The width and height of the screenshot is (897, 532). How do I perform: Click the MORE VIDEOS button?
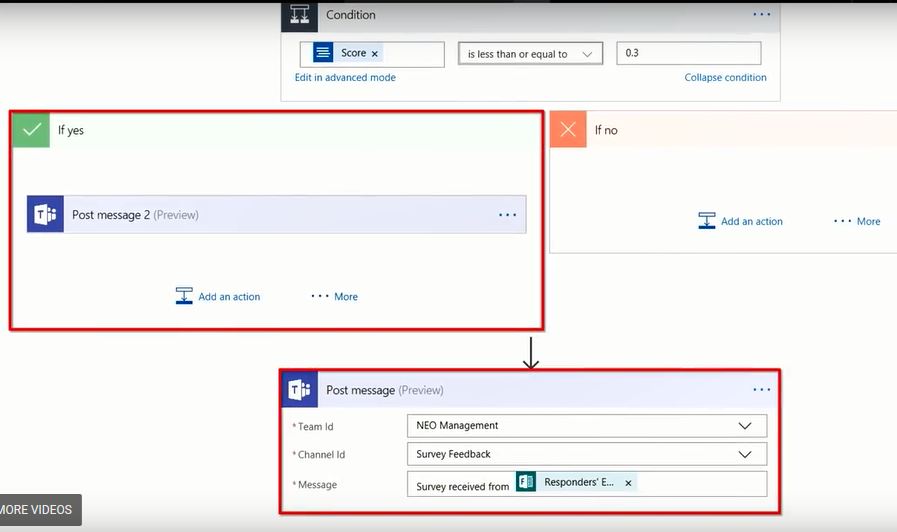point(38,510)
